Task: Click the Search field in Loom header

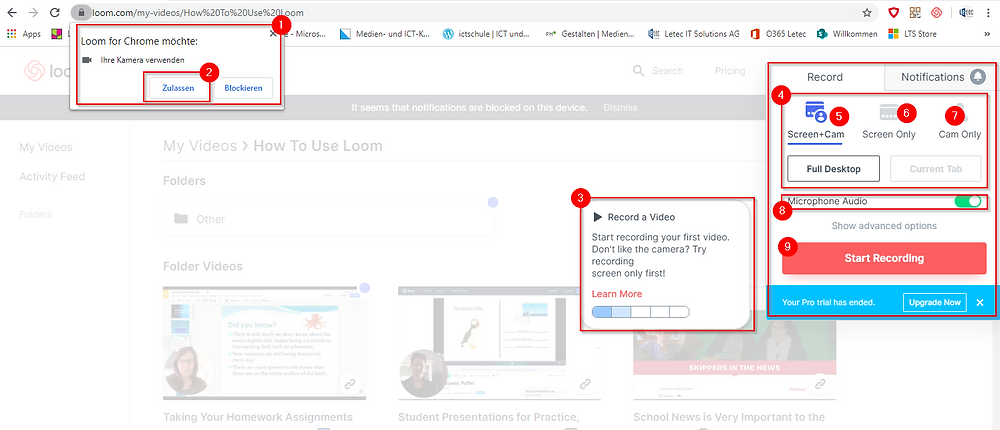Action: pyautogui.click(x=668, y=71)
